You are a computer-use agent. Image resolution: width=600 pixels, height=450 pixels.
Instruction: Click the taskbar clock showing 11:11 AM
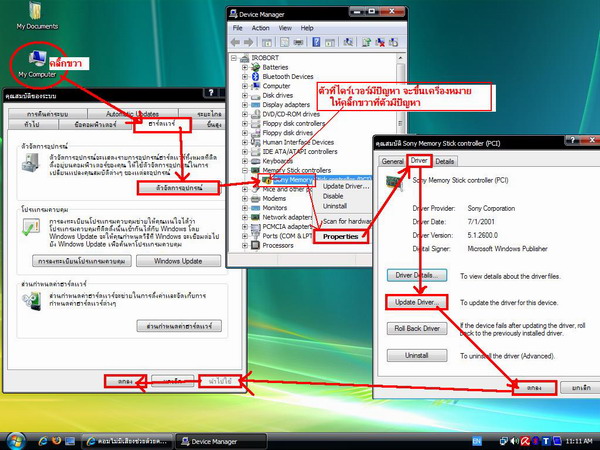tap(579, 442)
